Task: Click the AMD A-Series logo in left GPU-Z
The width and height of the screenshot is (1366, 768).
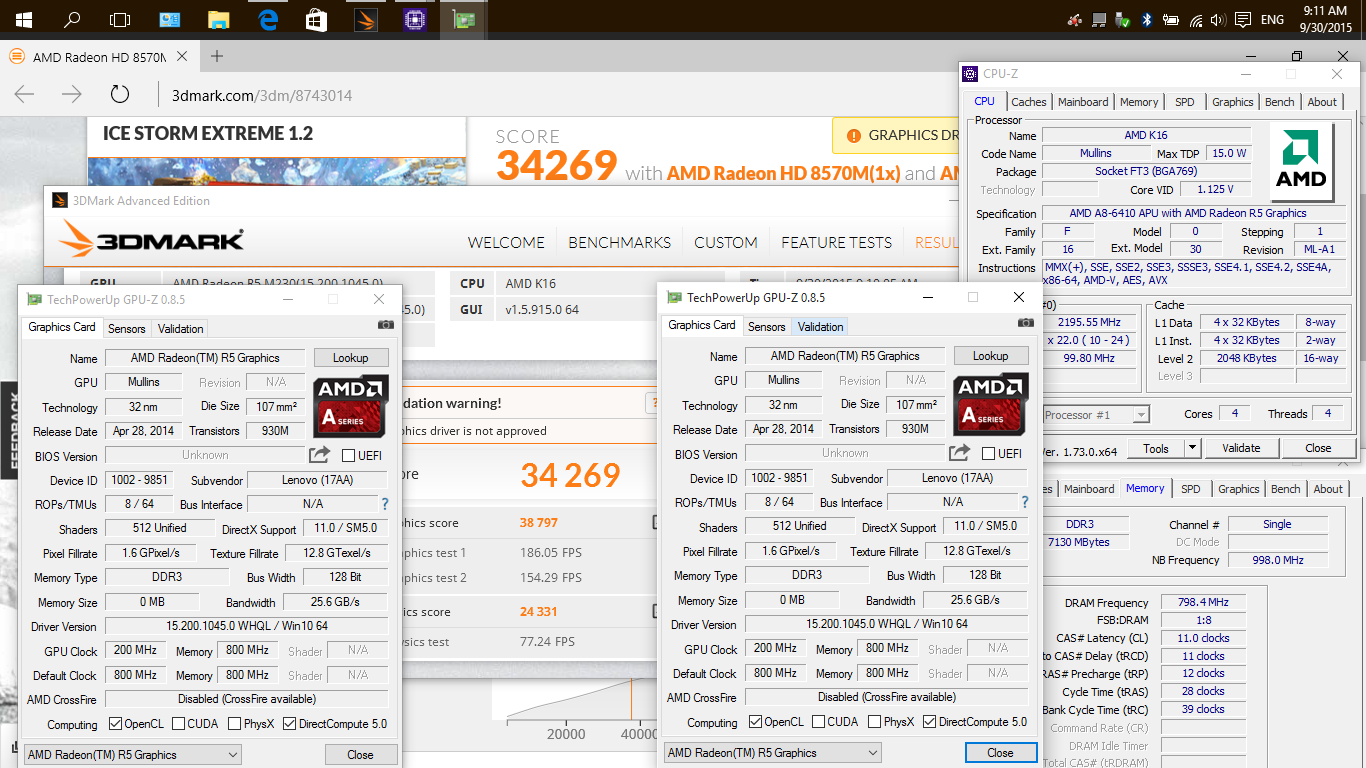Action: point(350,405)
